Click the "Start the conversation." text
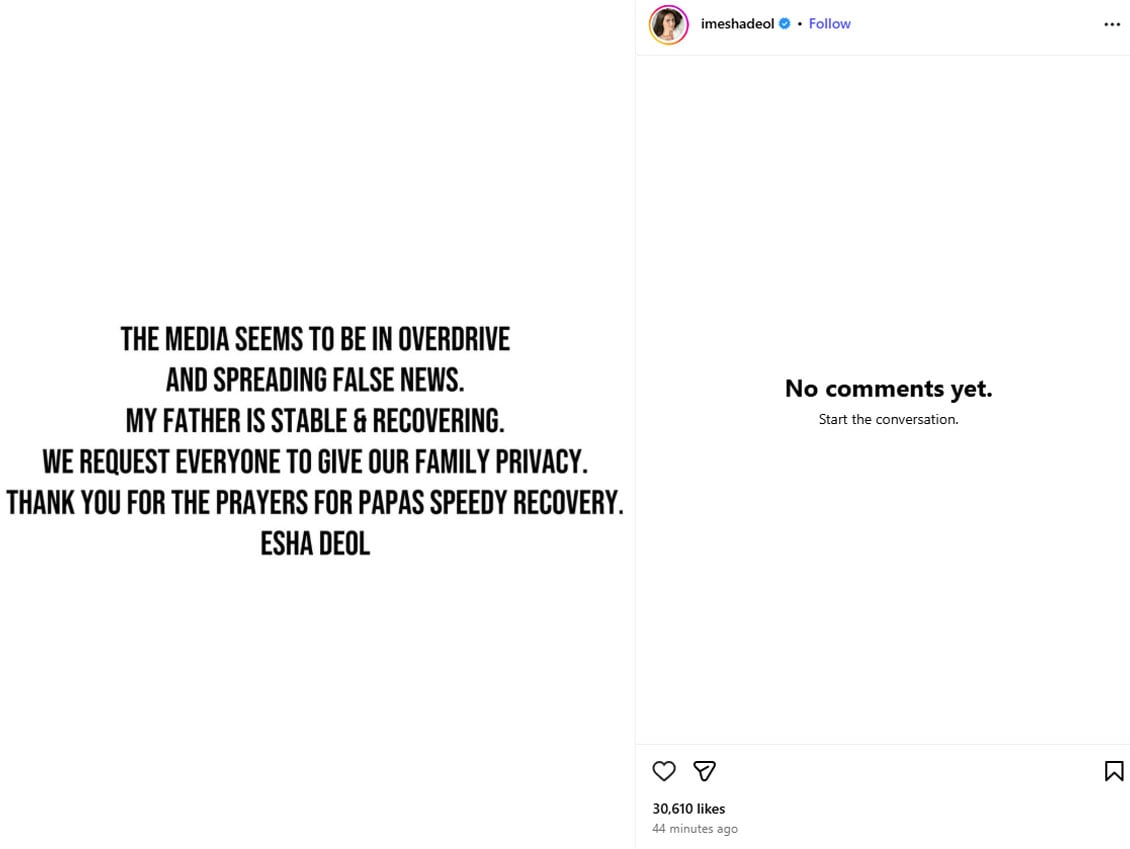Screen dimensions: 1130x849 click(888, 419)
